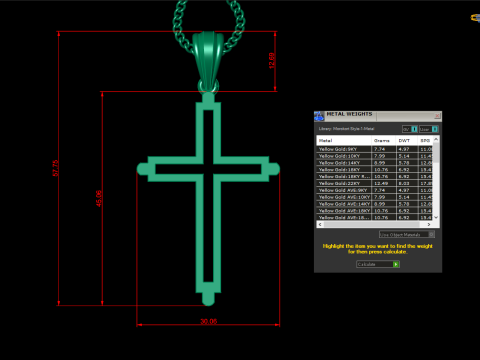Click the Library Member Style Metal label
The width and height of the screenshot is (480, 360).
346,129
